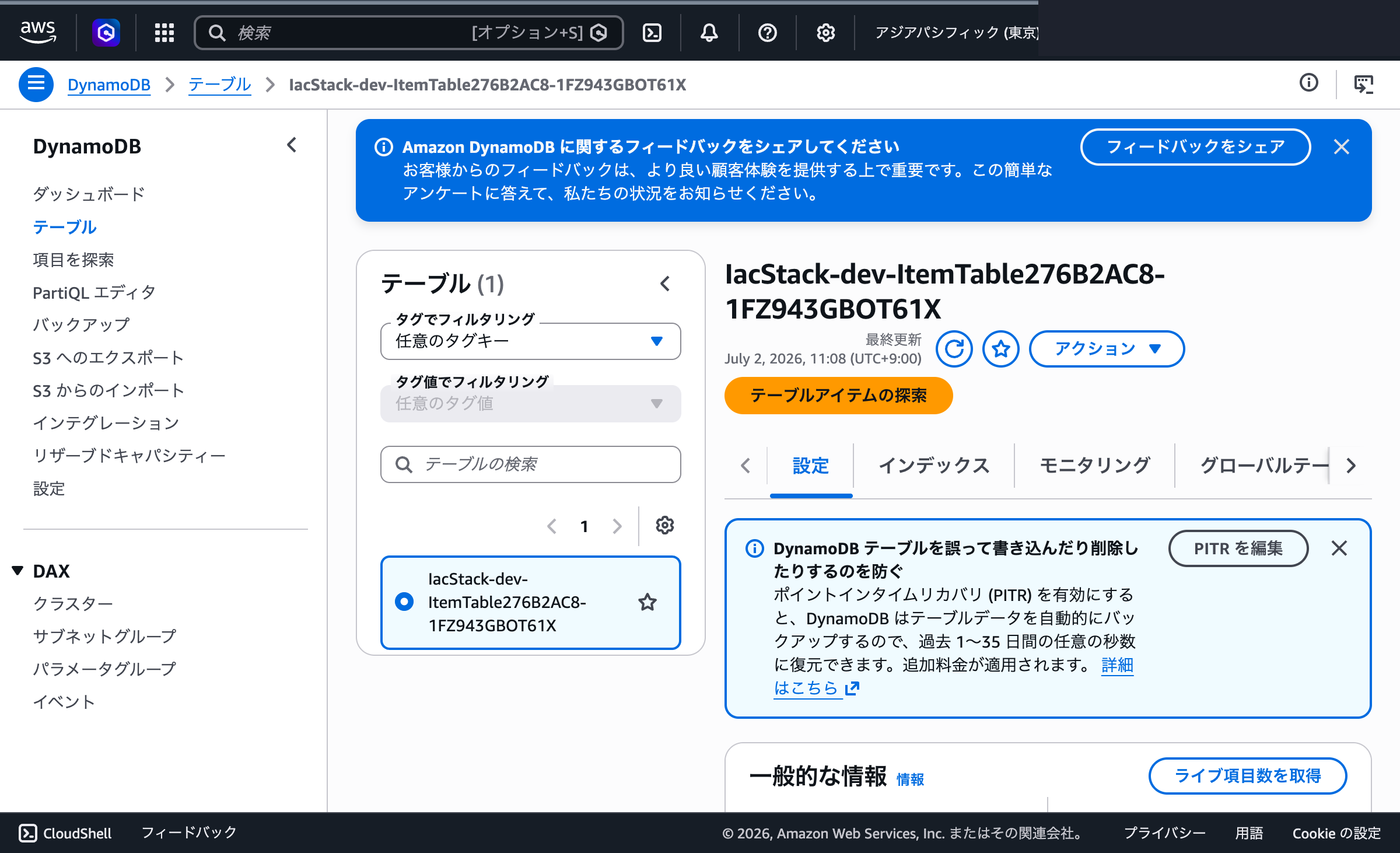
Task: Collapse the DynamoDB side navigation
Action: coord(292,145)
